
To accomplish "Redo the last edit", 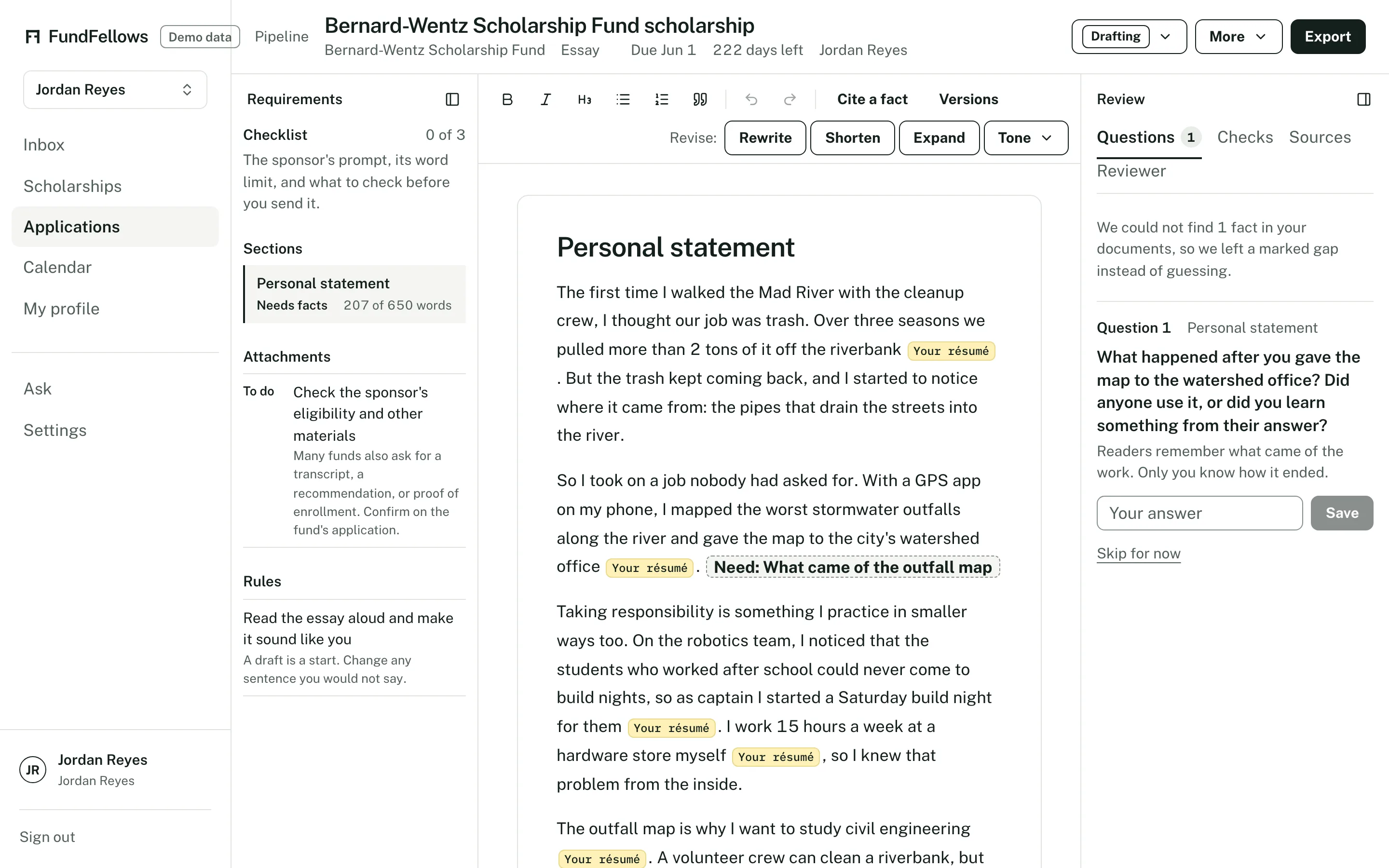I will (x=790, y=99).
